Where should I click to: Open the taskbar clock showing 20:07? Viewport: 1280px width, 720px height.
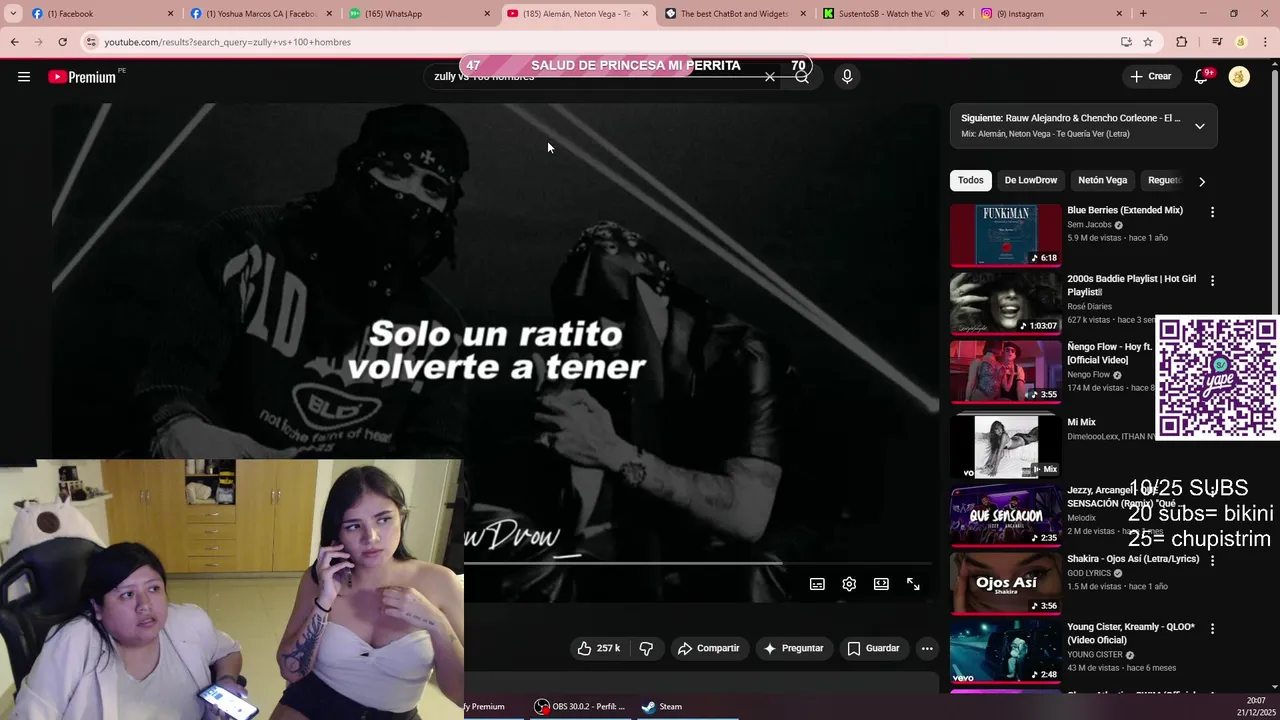tap(1256, 706)
